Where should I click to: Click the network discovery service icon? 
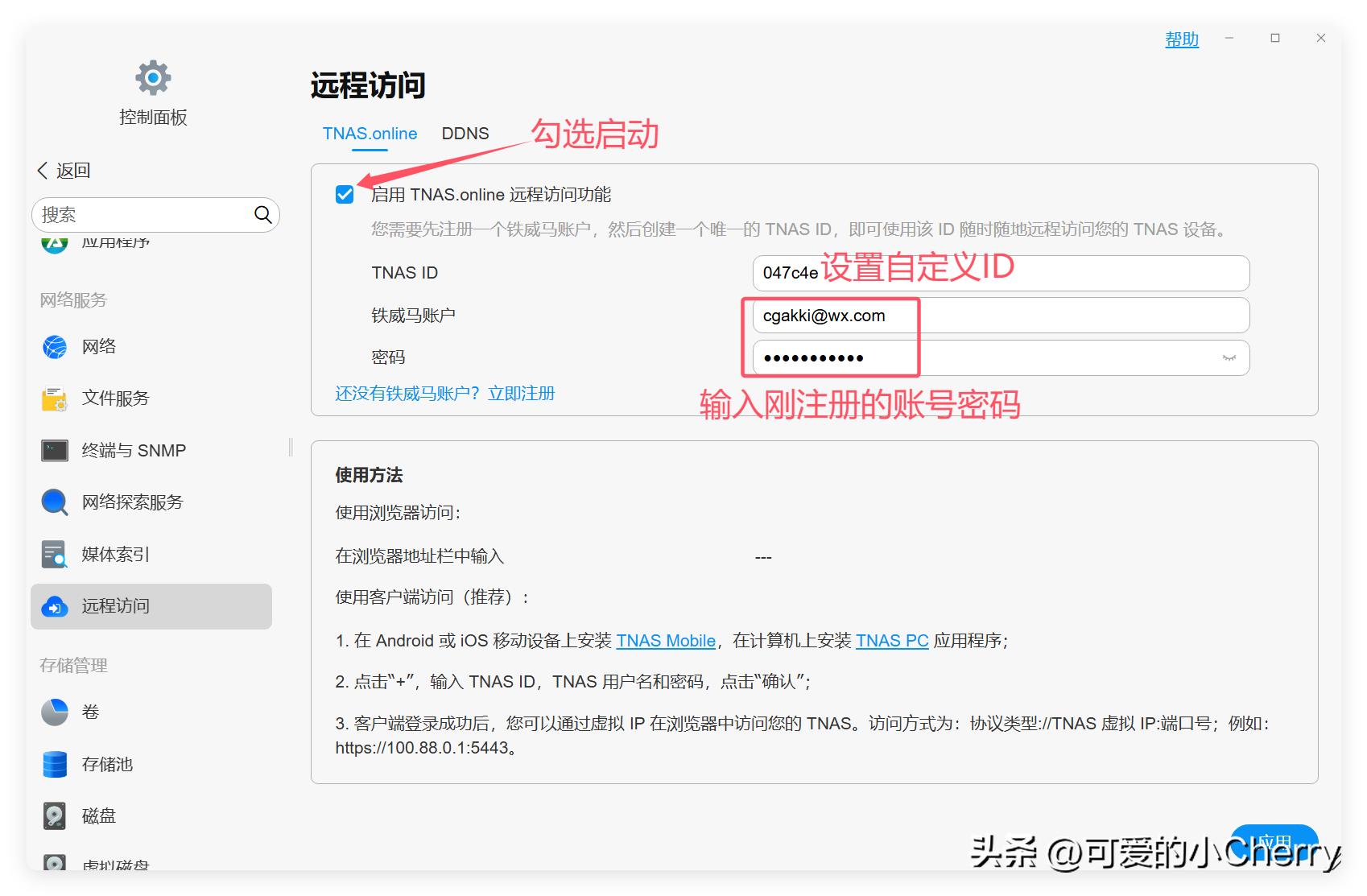coord(55,502)
